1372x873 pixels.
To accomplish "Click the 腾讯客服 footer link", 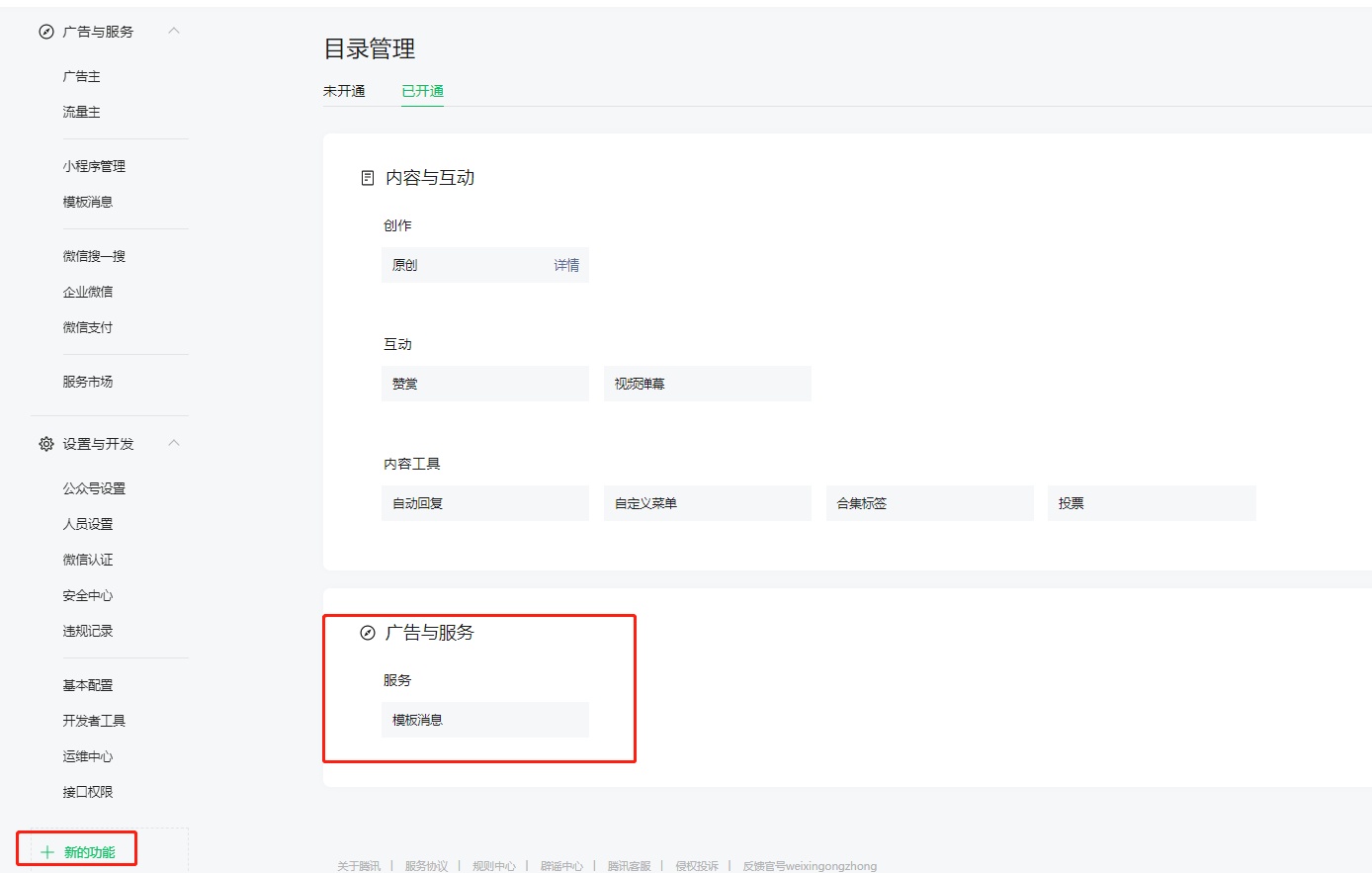I will tap(630, 866).
